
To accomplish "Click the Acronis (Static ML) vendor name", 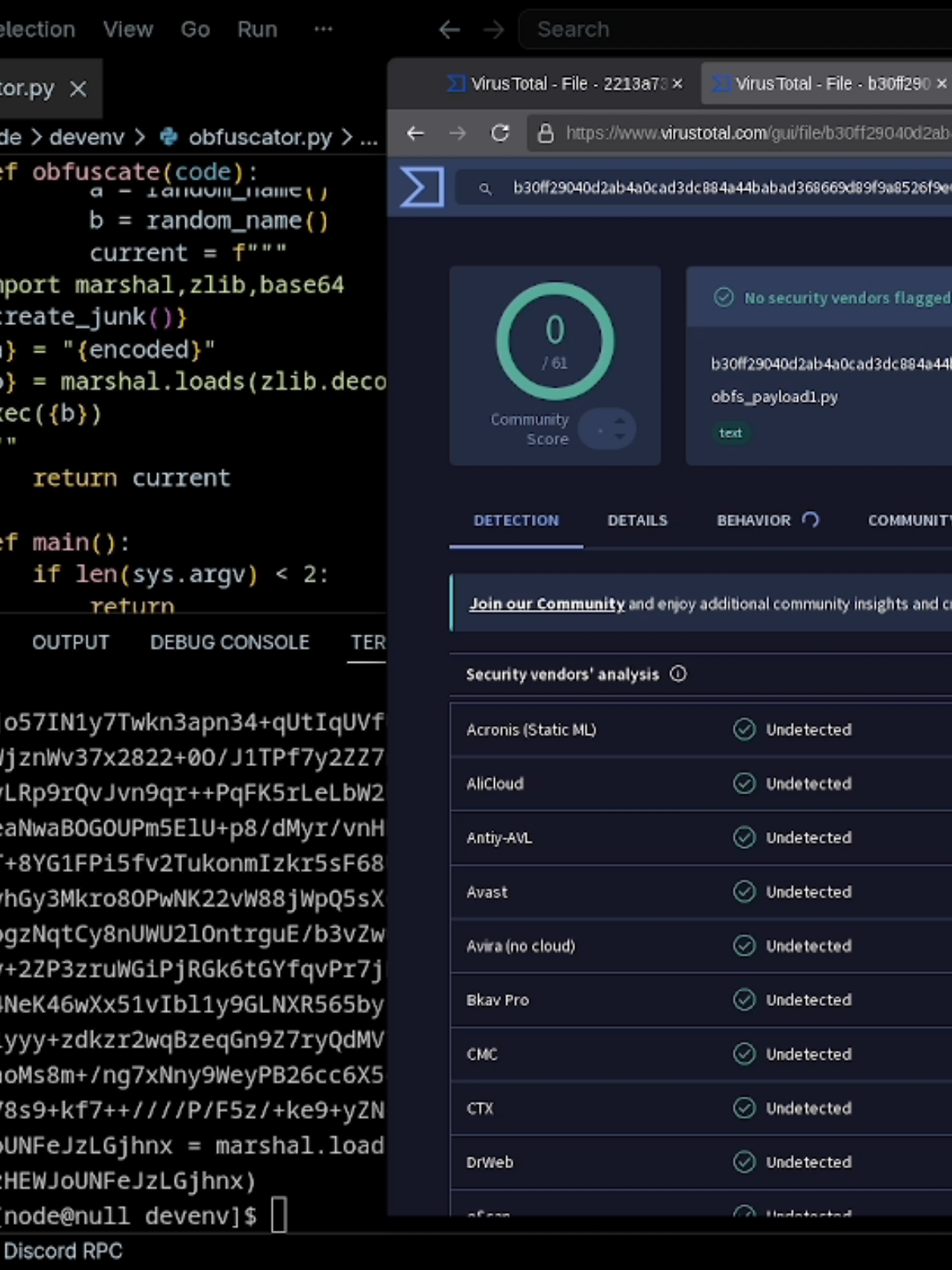I will click(531, 730).
